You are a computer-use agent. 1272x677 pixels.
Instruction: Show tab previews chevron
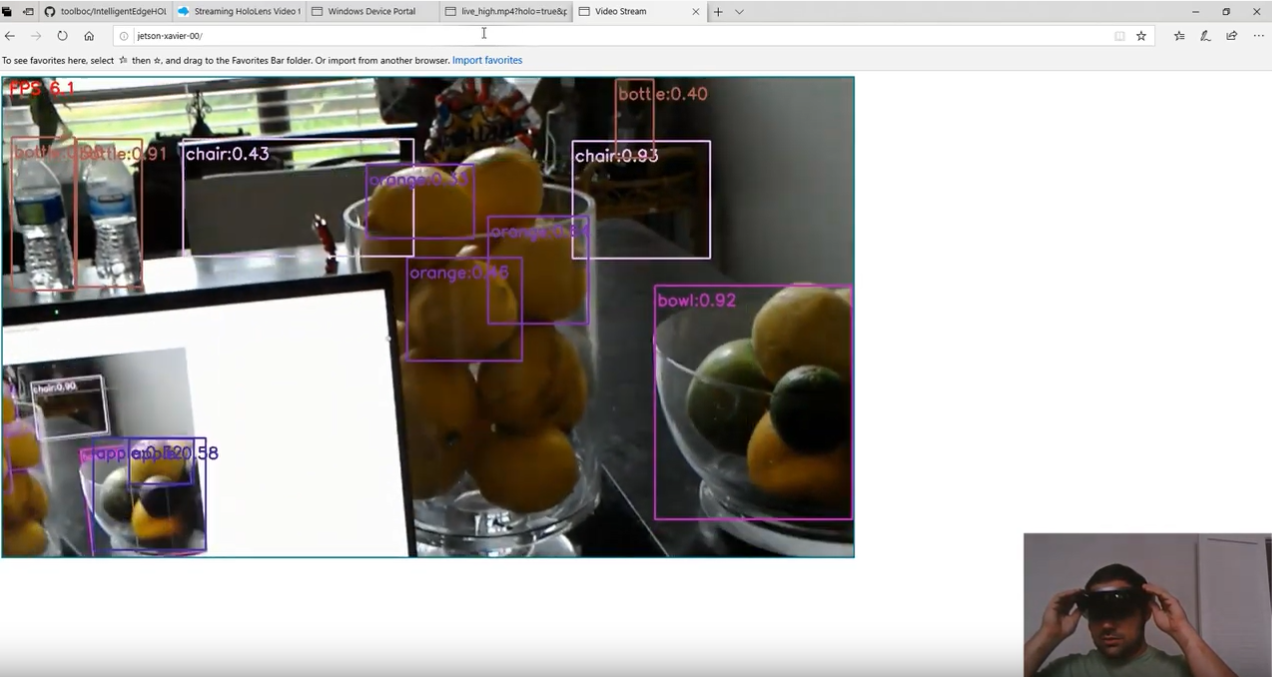pyautogui.click(x=739, y=12)
